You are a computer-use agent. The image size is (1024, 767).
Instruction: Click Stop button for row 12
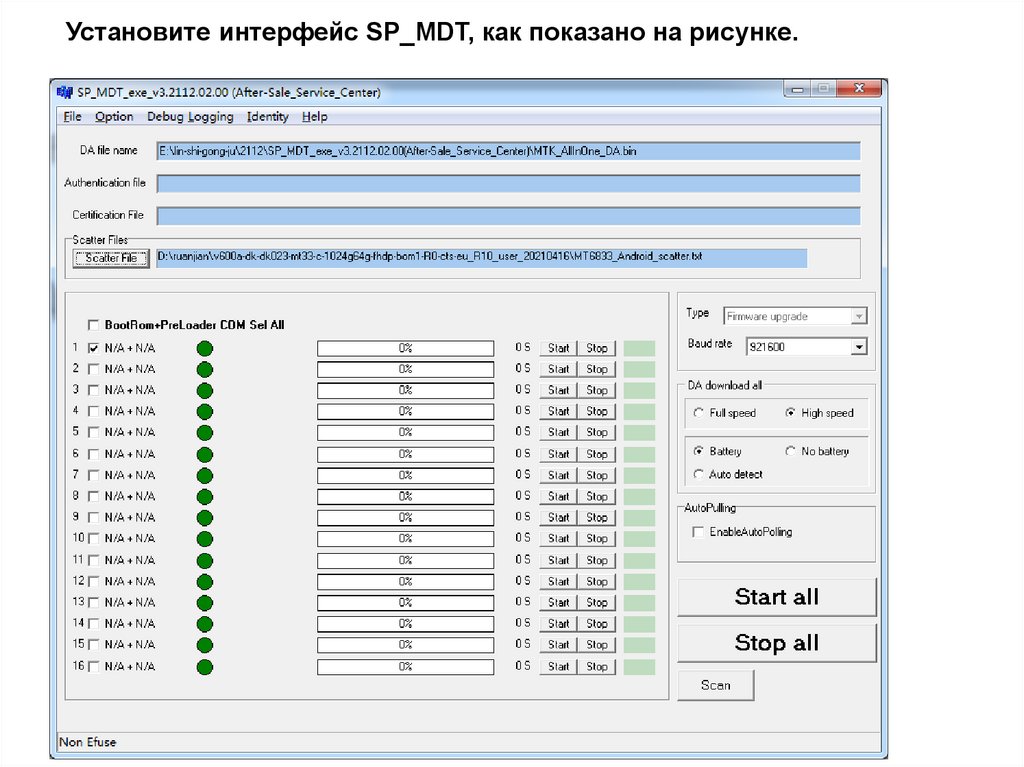tap(596, 581)
